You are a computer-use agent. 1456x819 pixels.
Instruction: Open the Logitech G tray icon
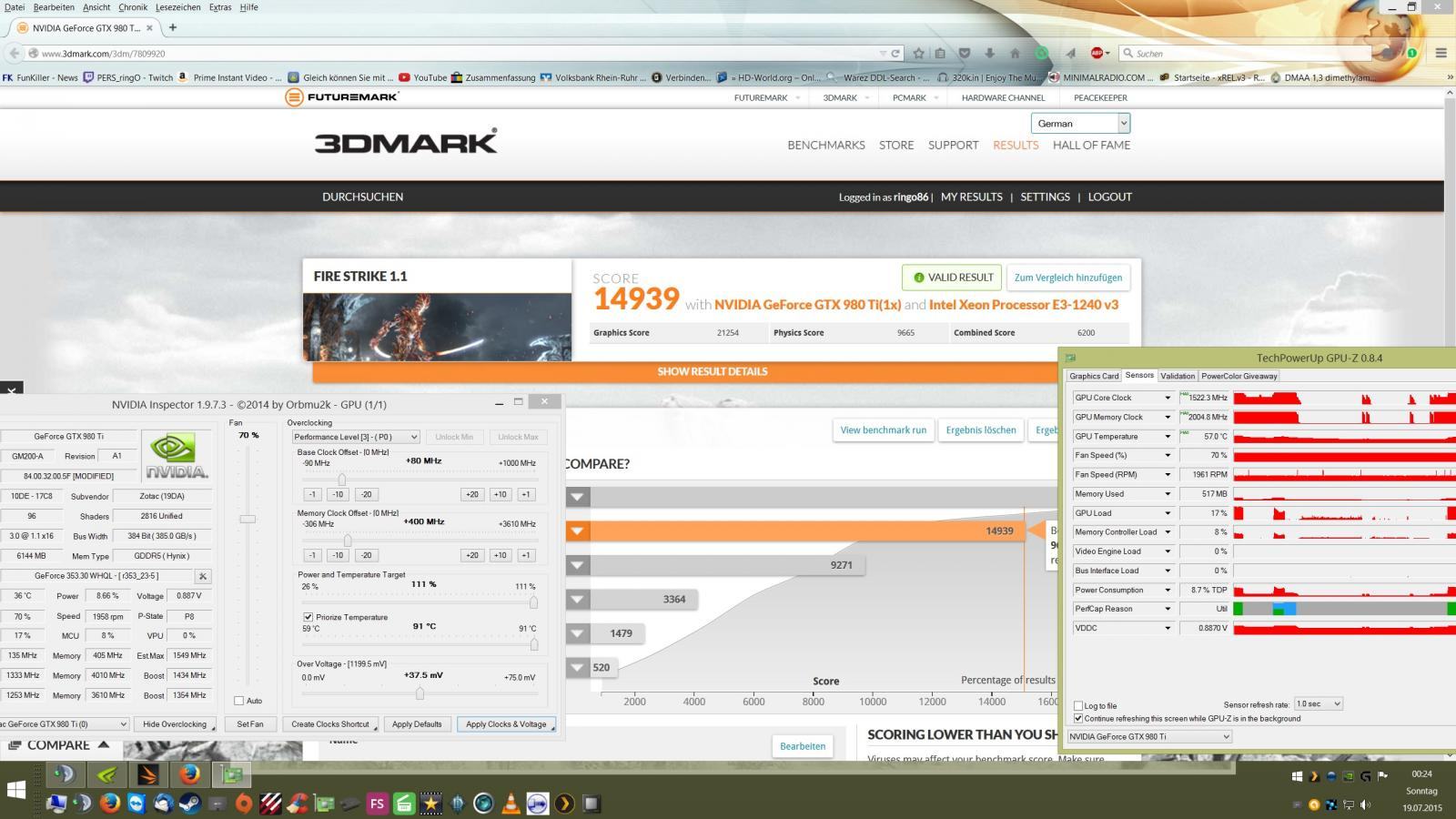coord(1366,776)
